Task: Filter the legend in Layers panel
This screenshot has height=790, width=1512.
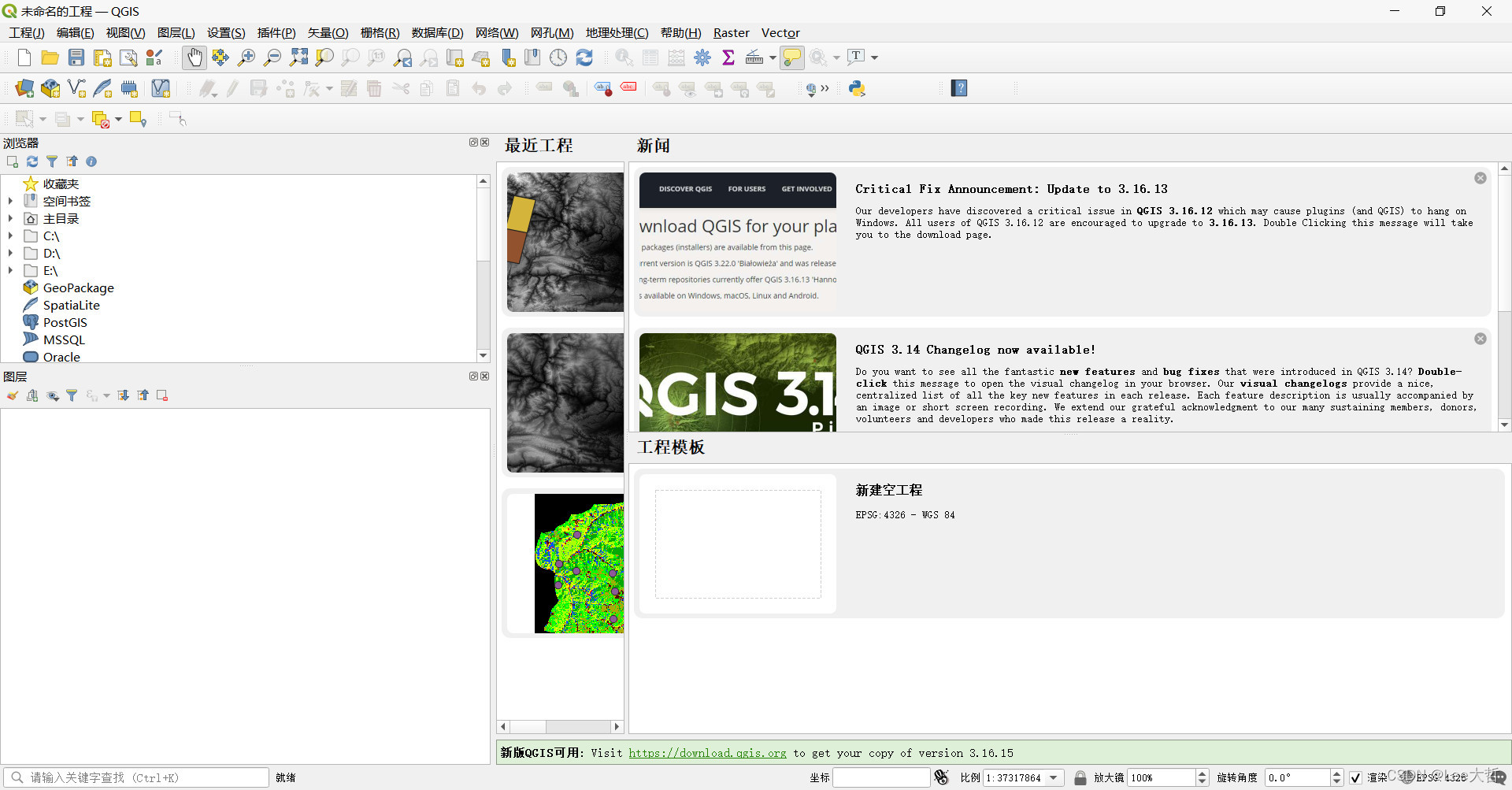Action: point(72,395)
